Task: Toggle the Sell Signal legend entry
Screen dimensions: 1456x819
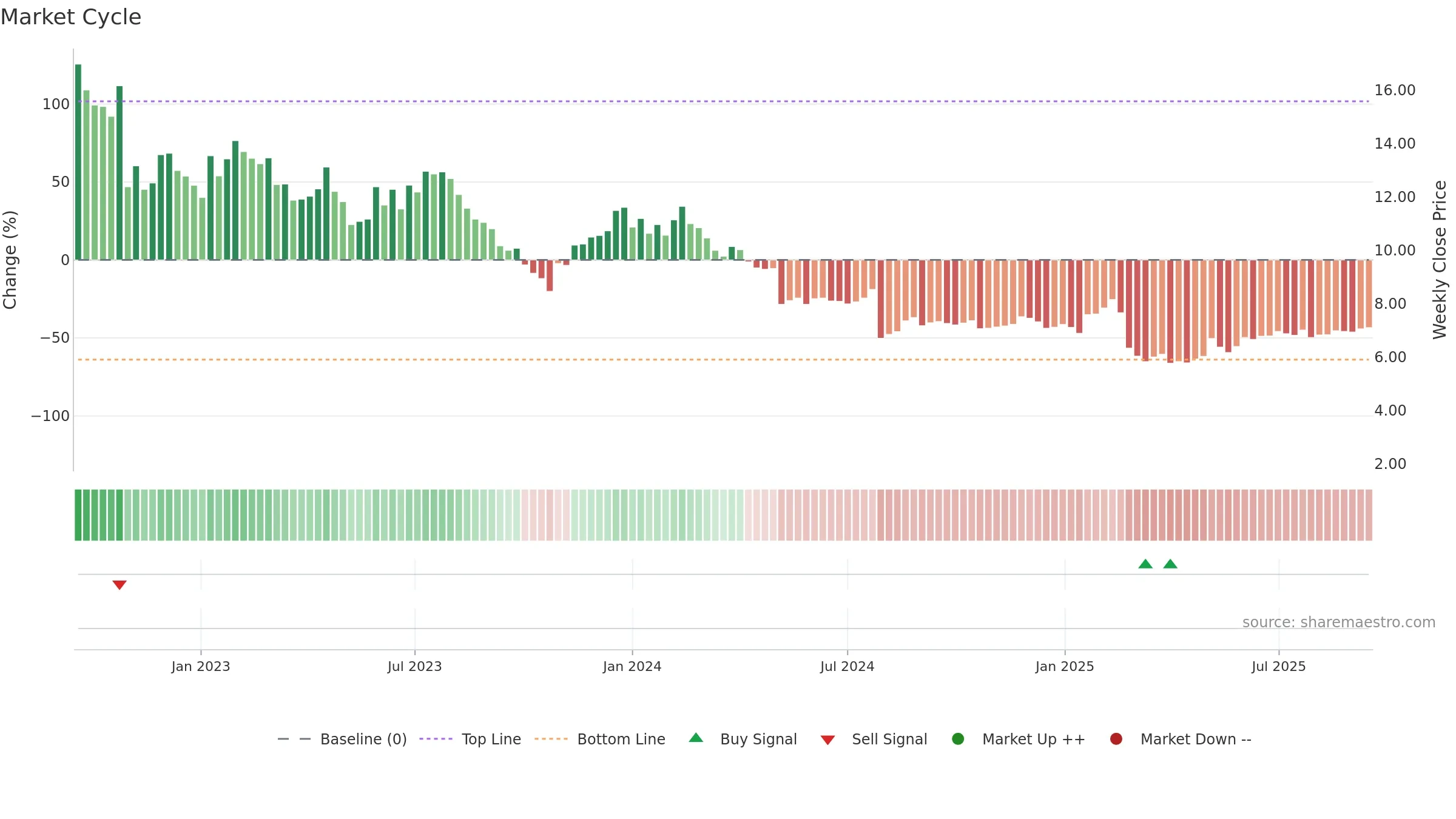Action: pyautogui.click(x=874, y=739)
